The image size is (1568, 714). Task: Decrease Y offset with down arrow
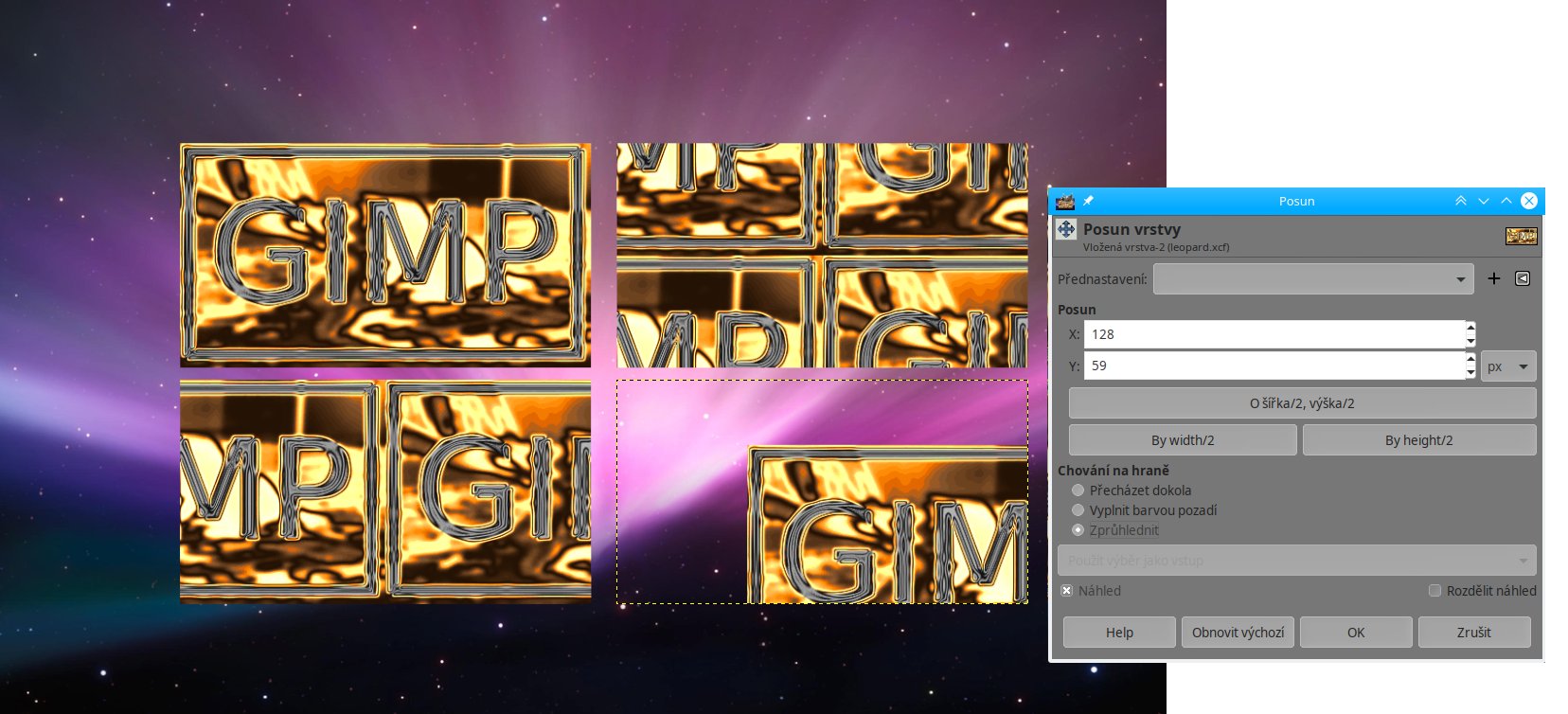[1470, 372]
